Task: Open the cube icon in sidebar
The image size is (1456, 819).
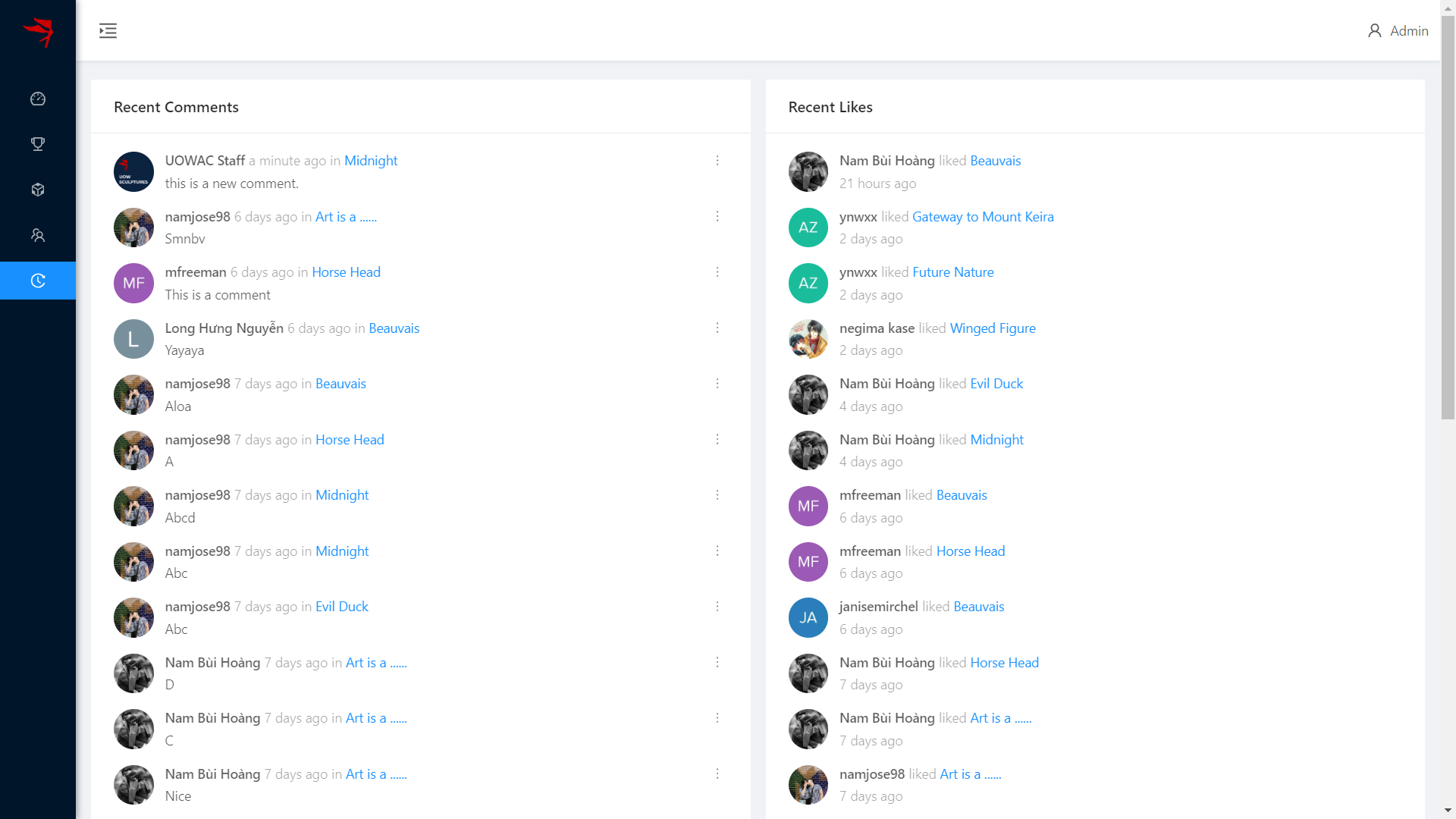Action: [x=38, y=190]
